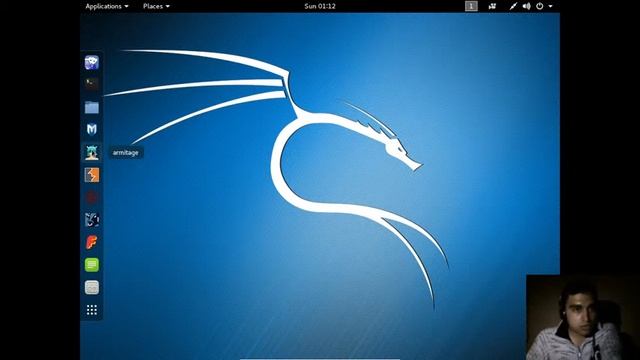Click the volume speaker icon
This screenshot has height=360, width=640.
pyautogui.click(x=527, y=6)
